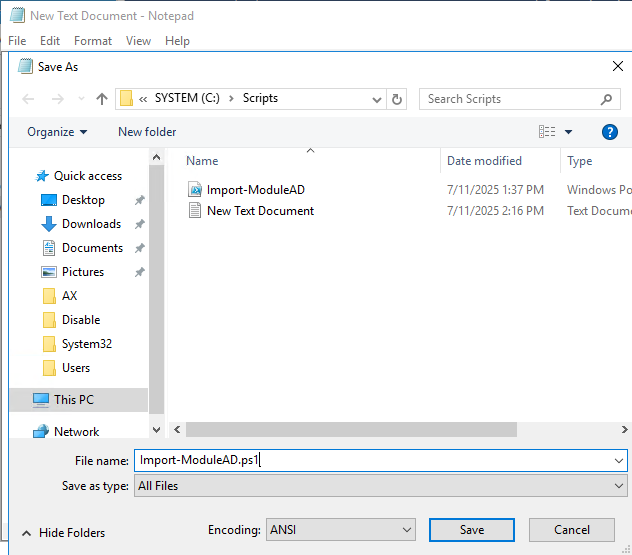
Task: Open Pictures in navigation pane
Action: pyautogui.click(x=83, y=272)
